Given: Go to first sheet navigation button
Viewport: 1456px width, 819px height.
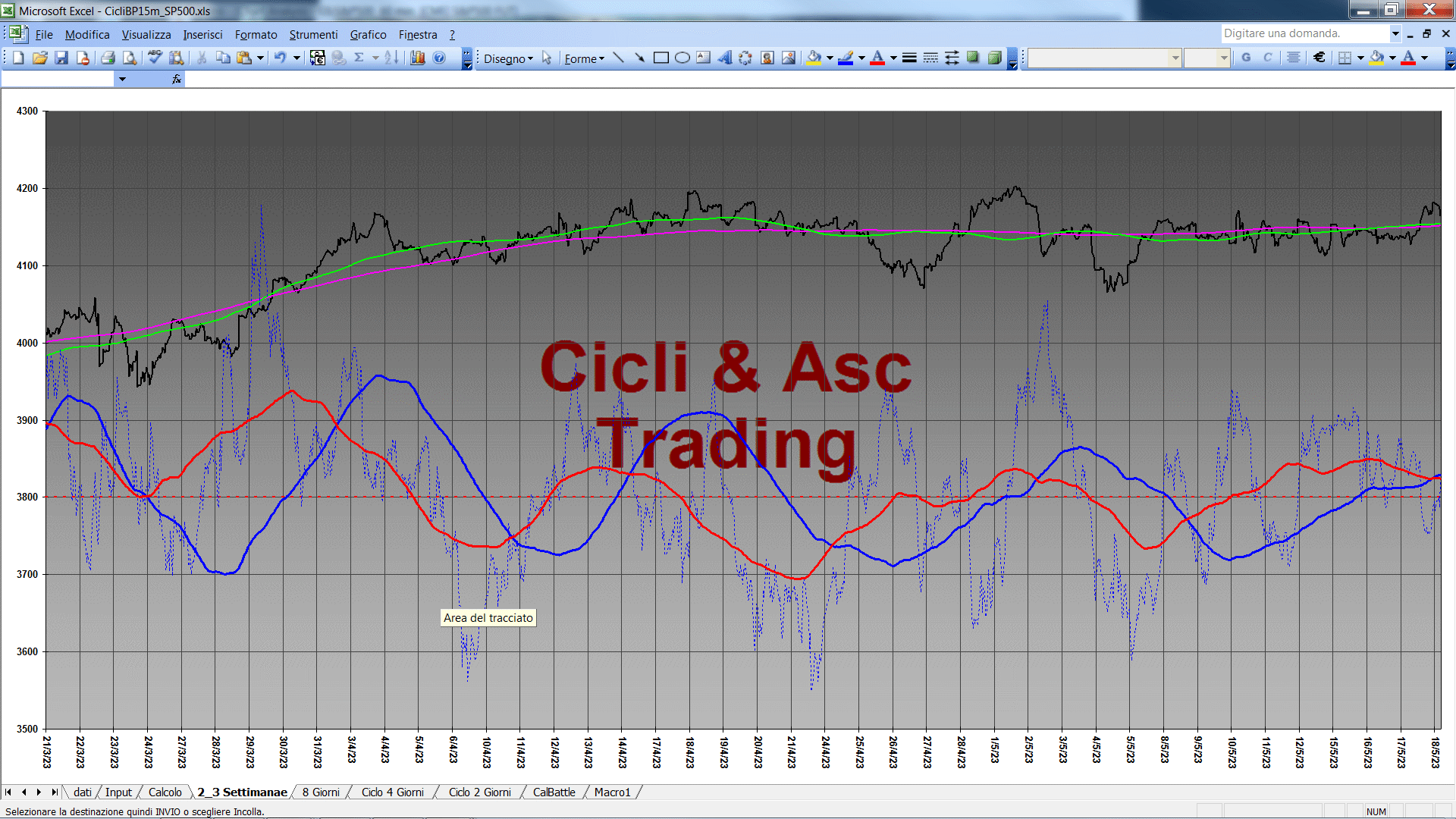Looking at the screenshot, I should 8,792.
